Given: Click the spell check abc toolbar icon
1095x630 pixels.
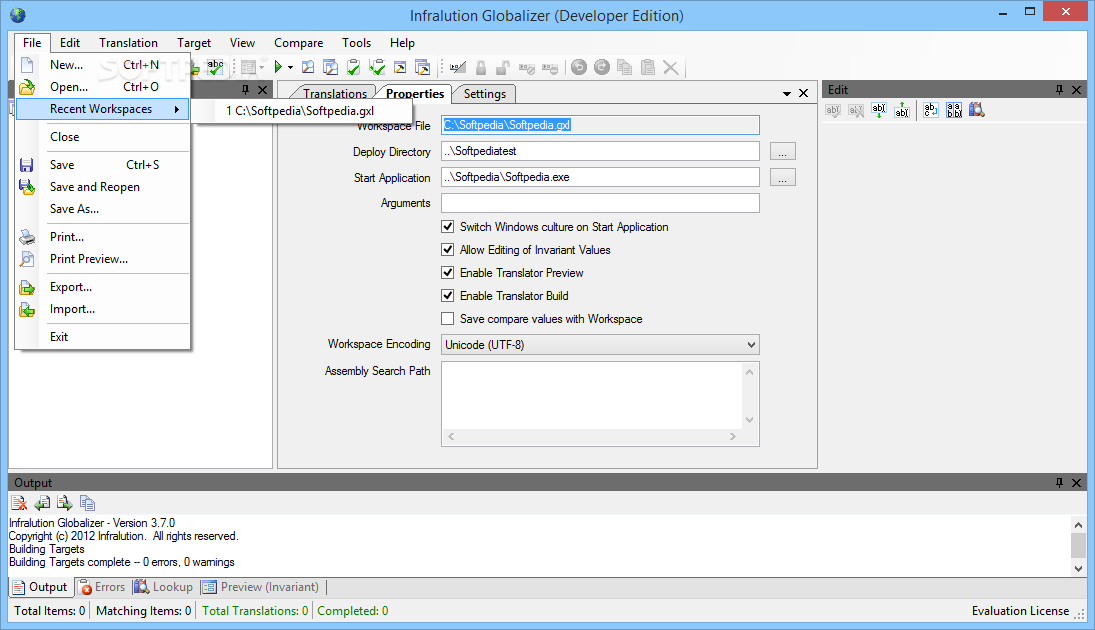Looking at the screenshot, I should (x=216, y=67).
